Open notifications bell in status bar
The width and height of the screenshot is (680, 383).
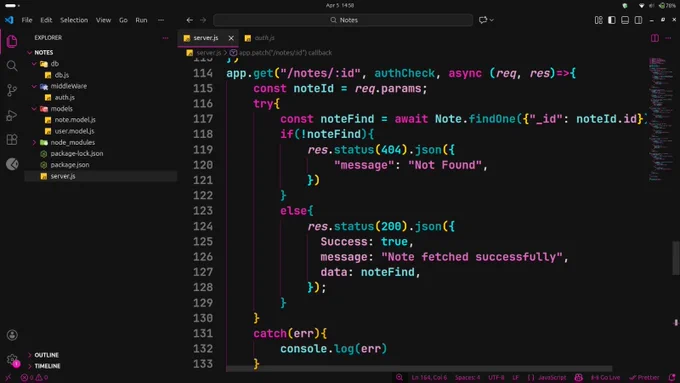coord(672,378)
